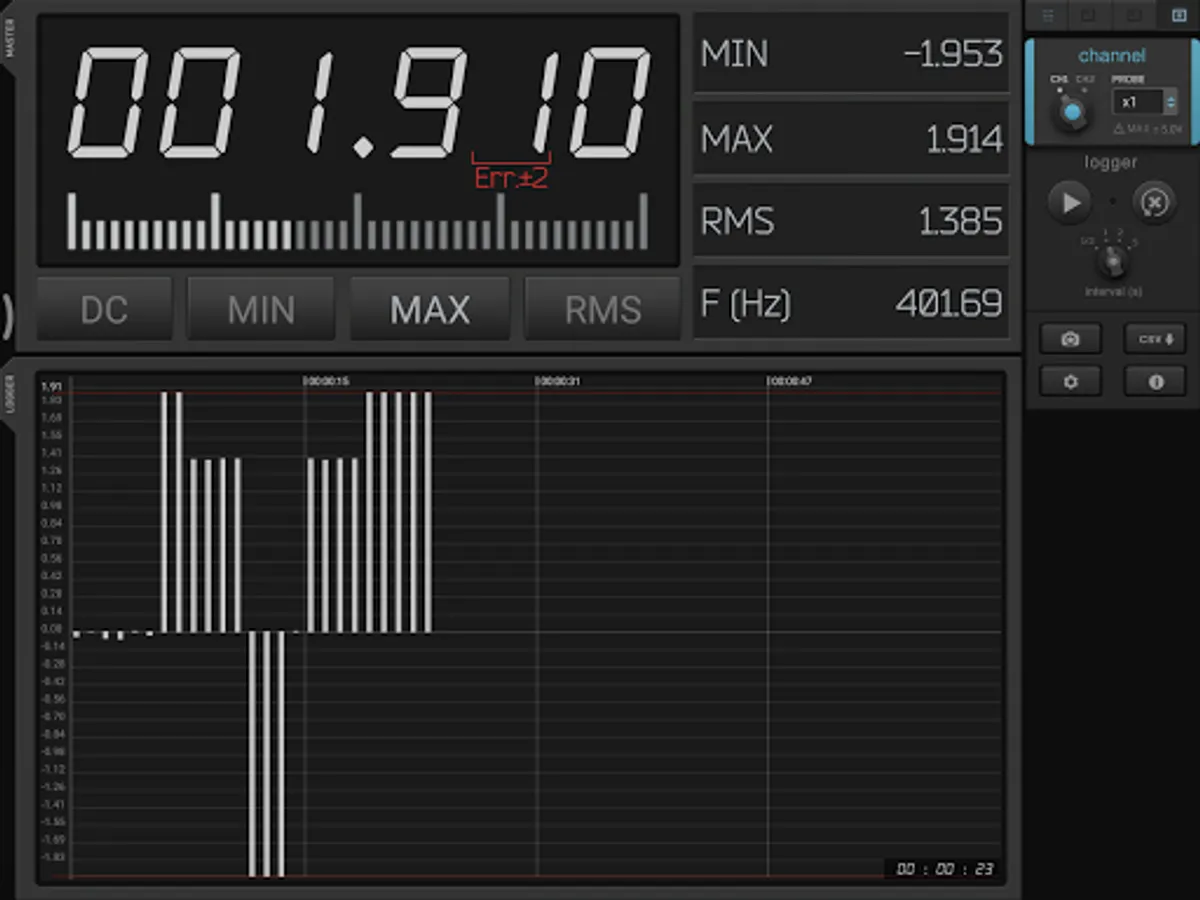The width and height of the screenshot is (1200, 900).
Task: Toggle the MIN display mode
Action: pos(261,309)
